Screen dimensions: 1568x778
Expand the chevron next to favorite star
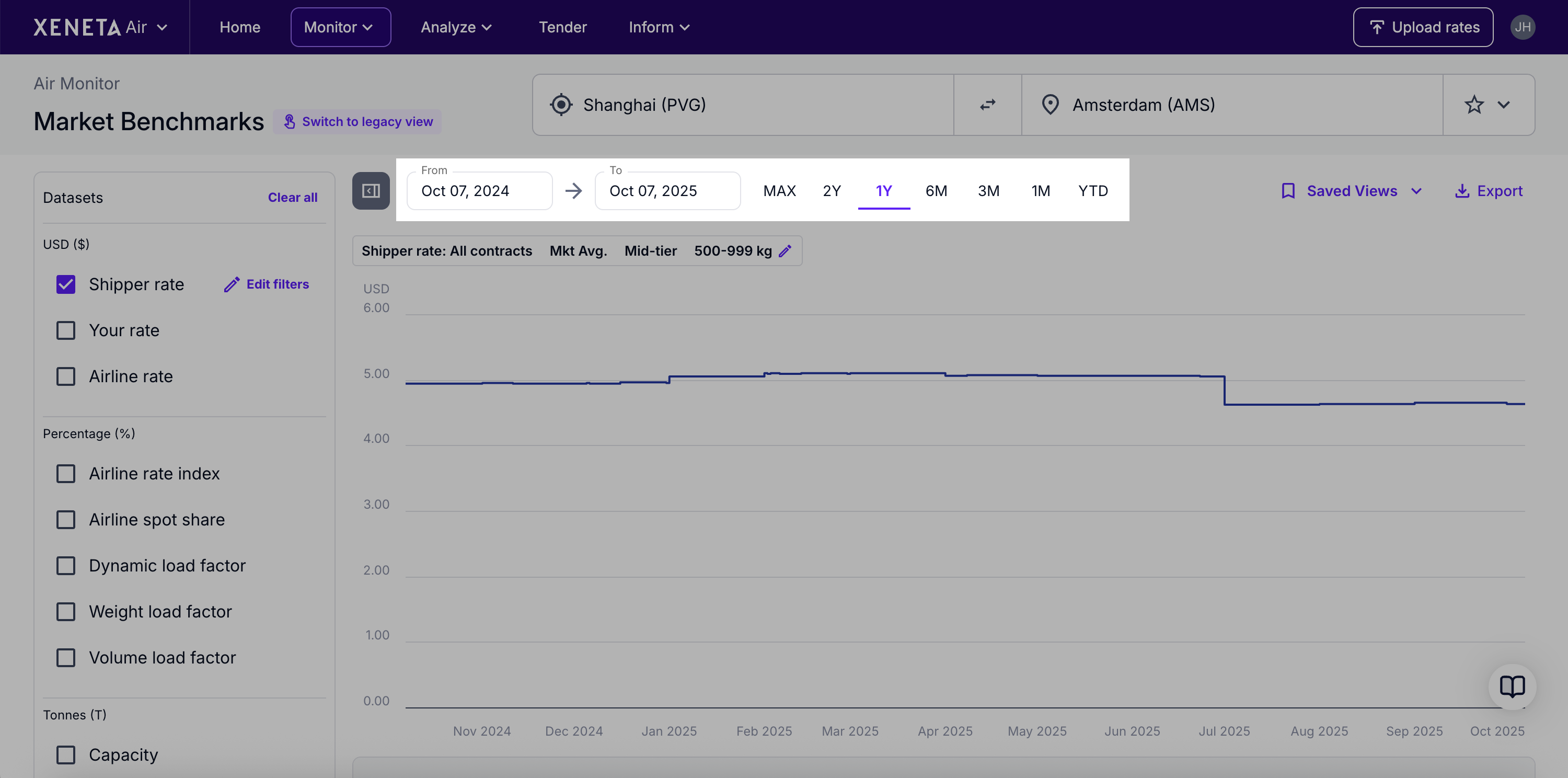coord(1504,105)
